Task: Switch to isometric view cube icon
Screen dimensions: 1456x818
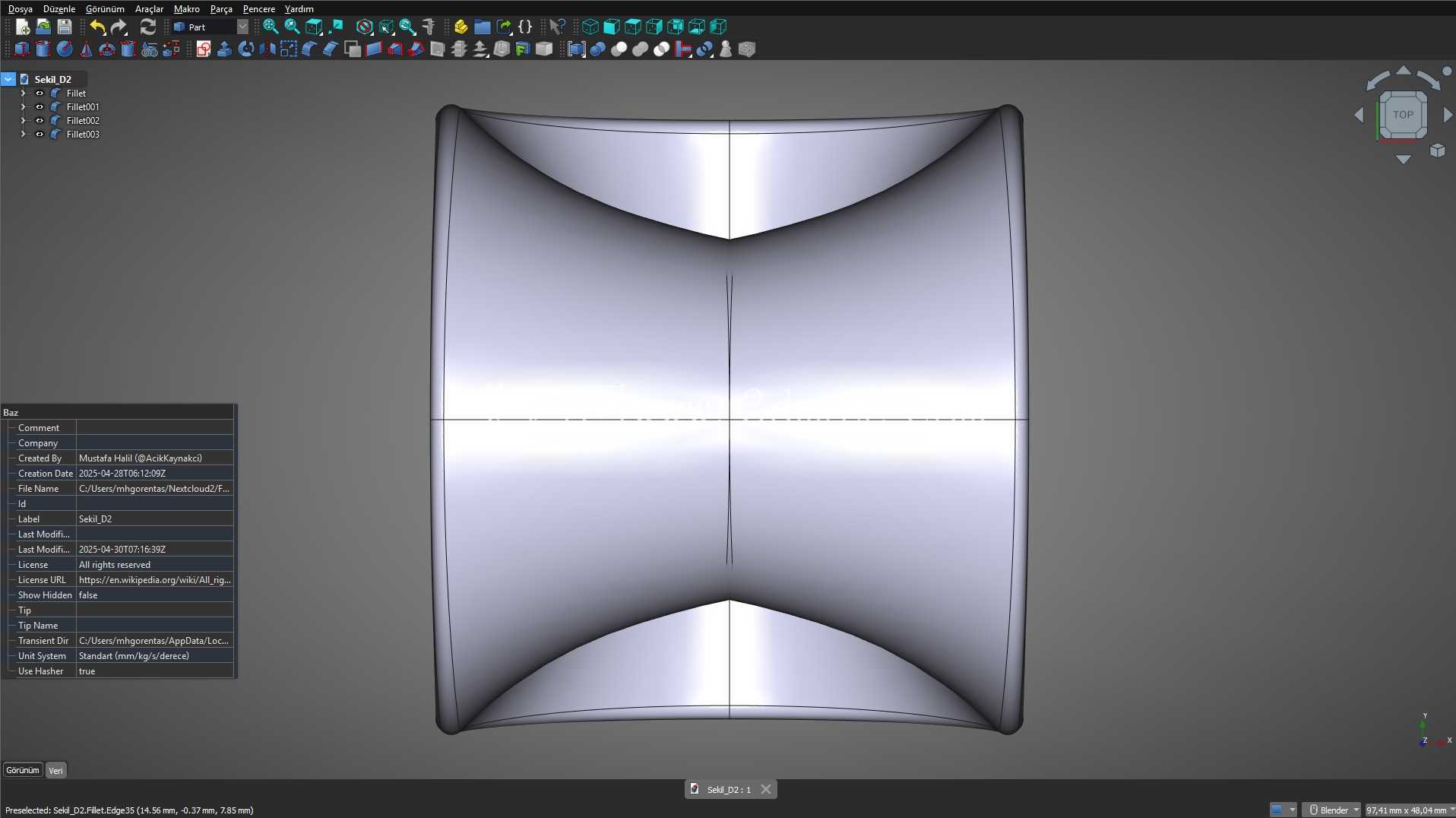Action: tap(590, 27)
